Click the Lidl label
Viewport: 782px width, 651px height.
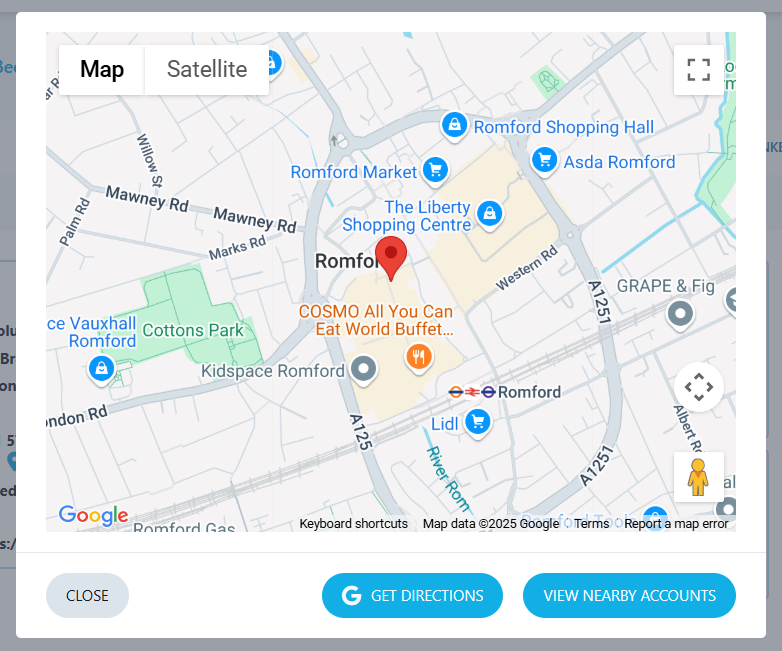[444, 425]
